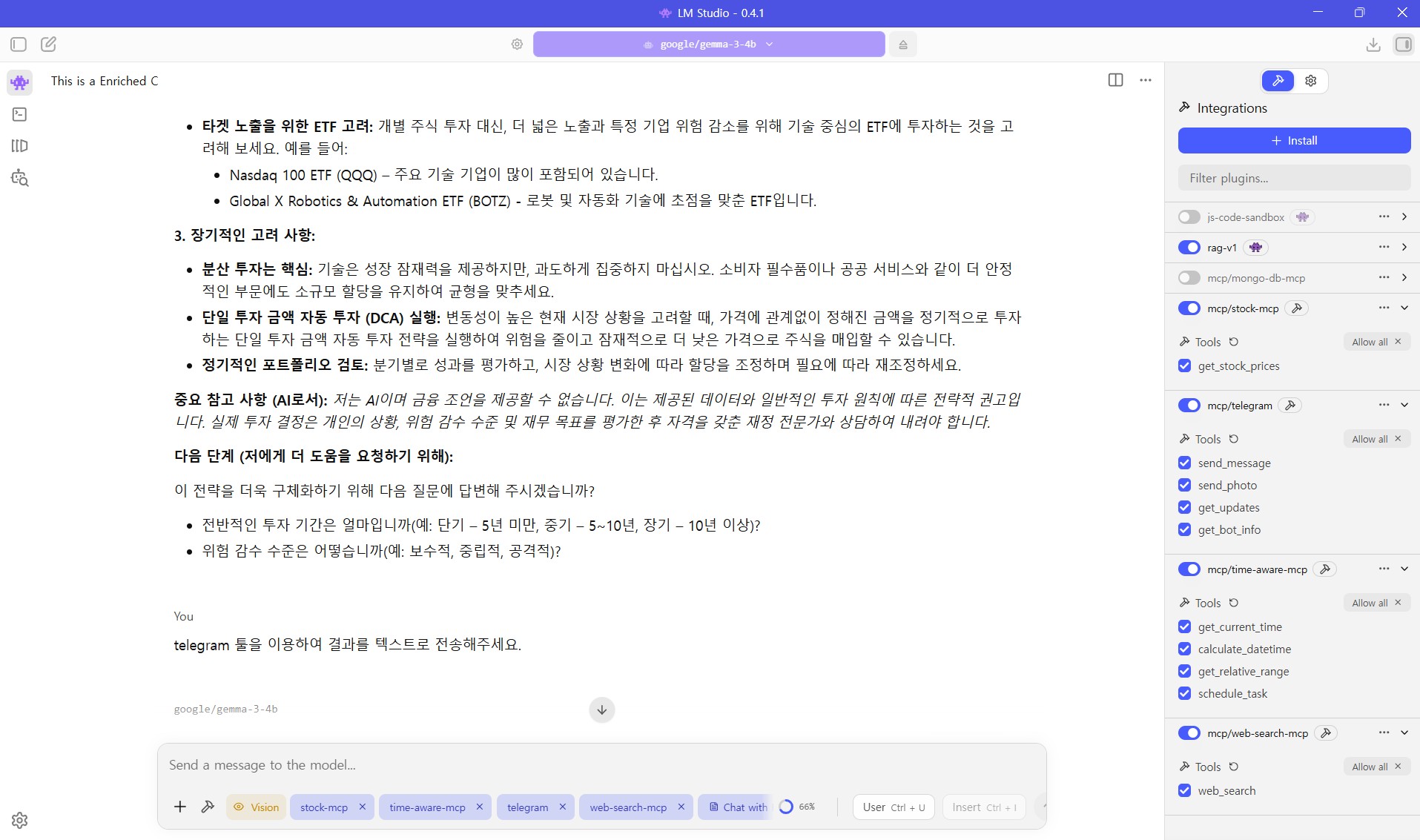1420x840 pixels.
Task: Uncheck the schedule_task tool
Action: (x=1184, y=693)
